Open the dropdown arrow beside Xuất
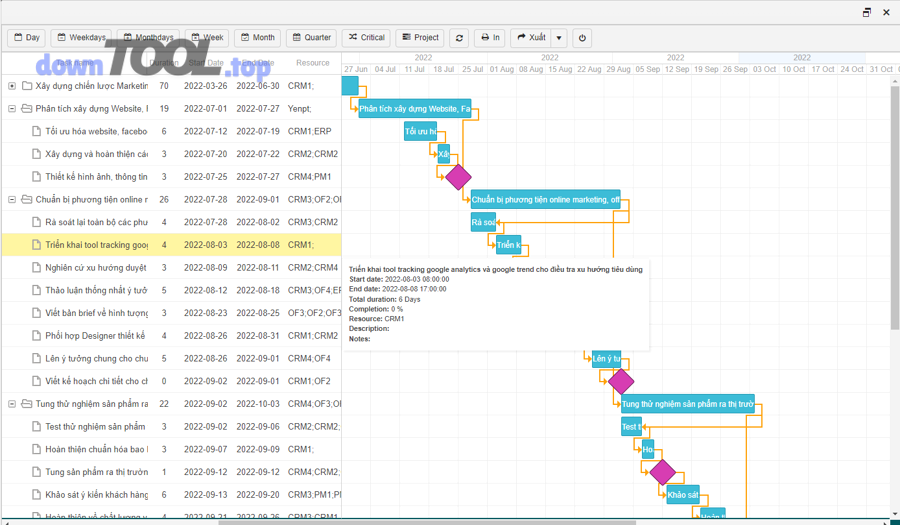 coord(559,38)
